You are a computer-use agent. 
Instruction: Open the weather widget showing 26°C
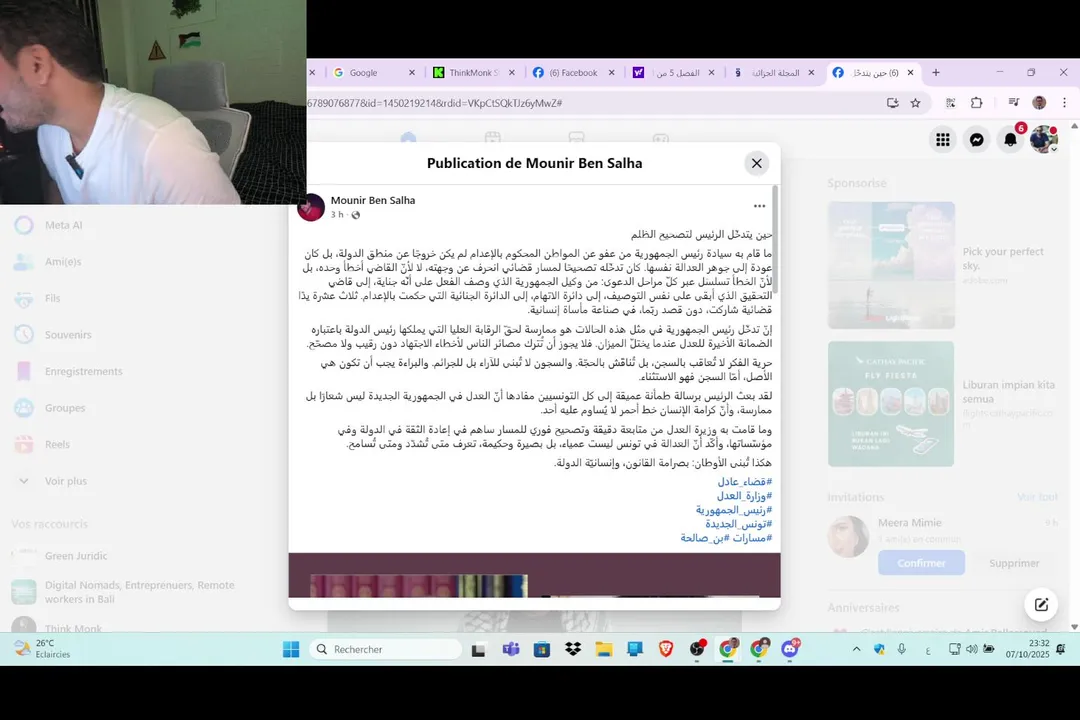point(43,648)
